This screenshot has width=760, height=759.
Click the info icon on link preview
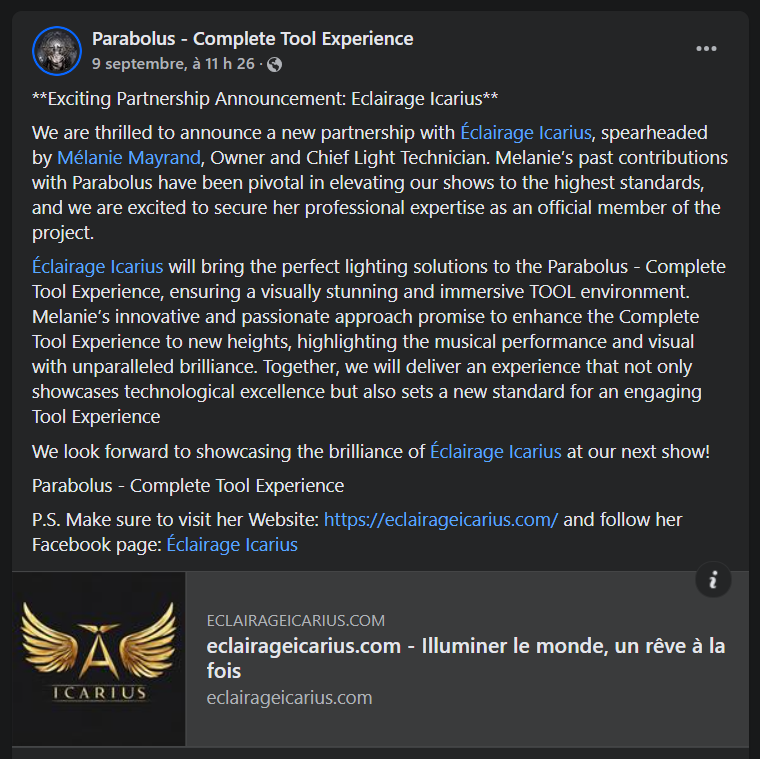(713, 580)
